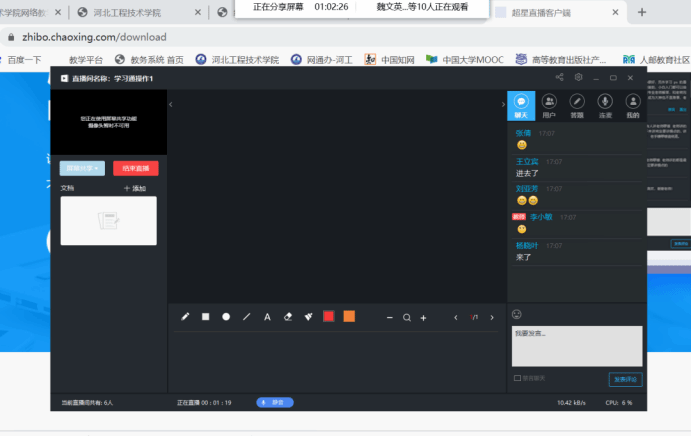Go to next whiteboard page
This screenshot has width=692, height=436.
(x=491, y=317)
